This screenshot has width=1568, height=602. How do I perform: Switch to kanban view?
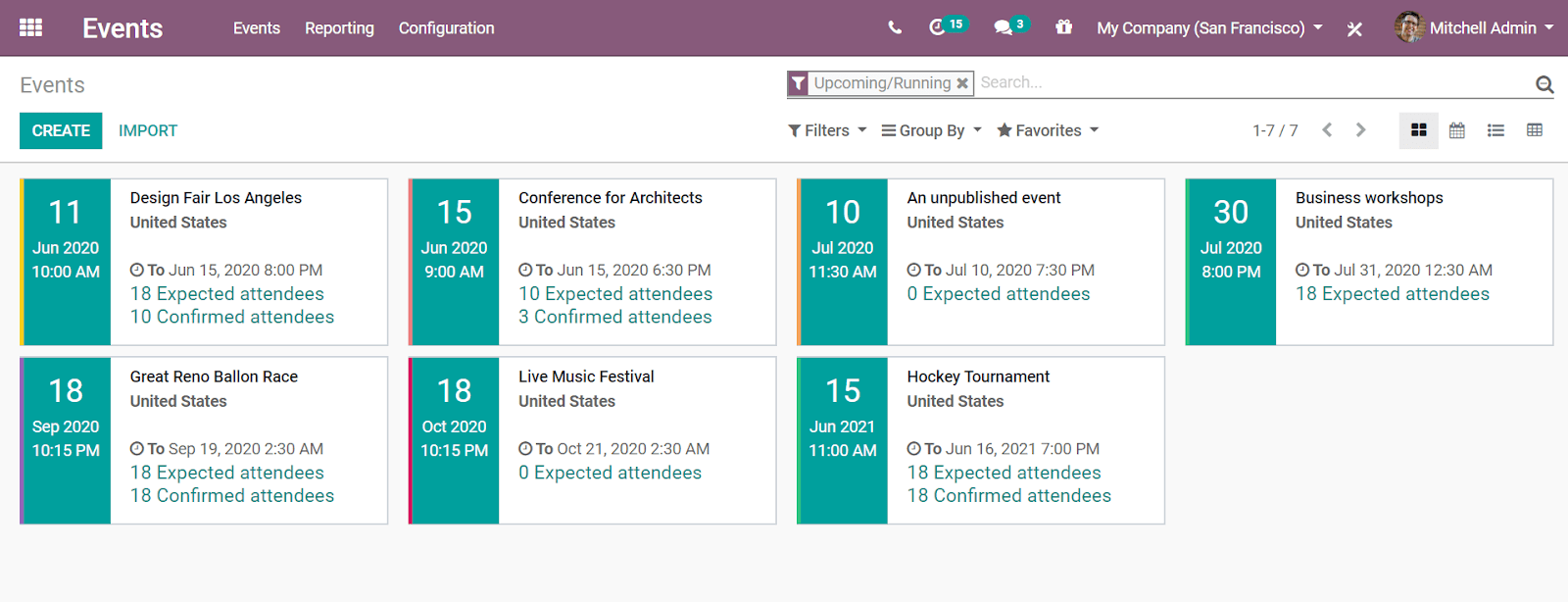(x=1418, y=130)
